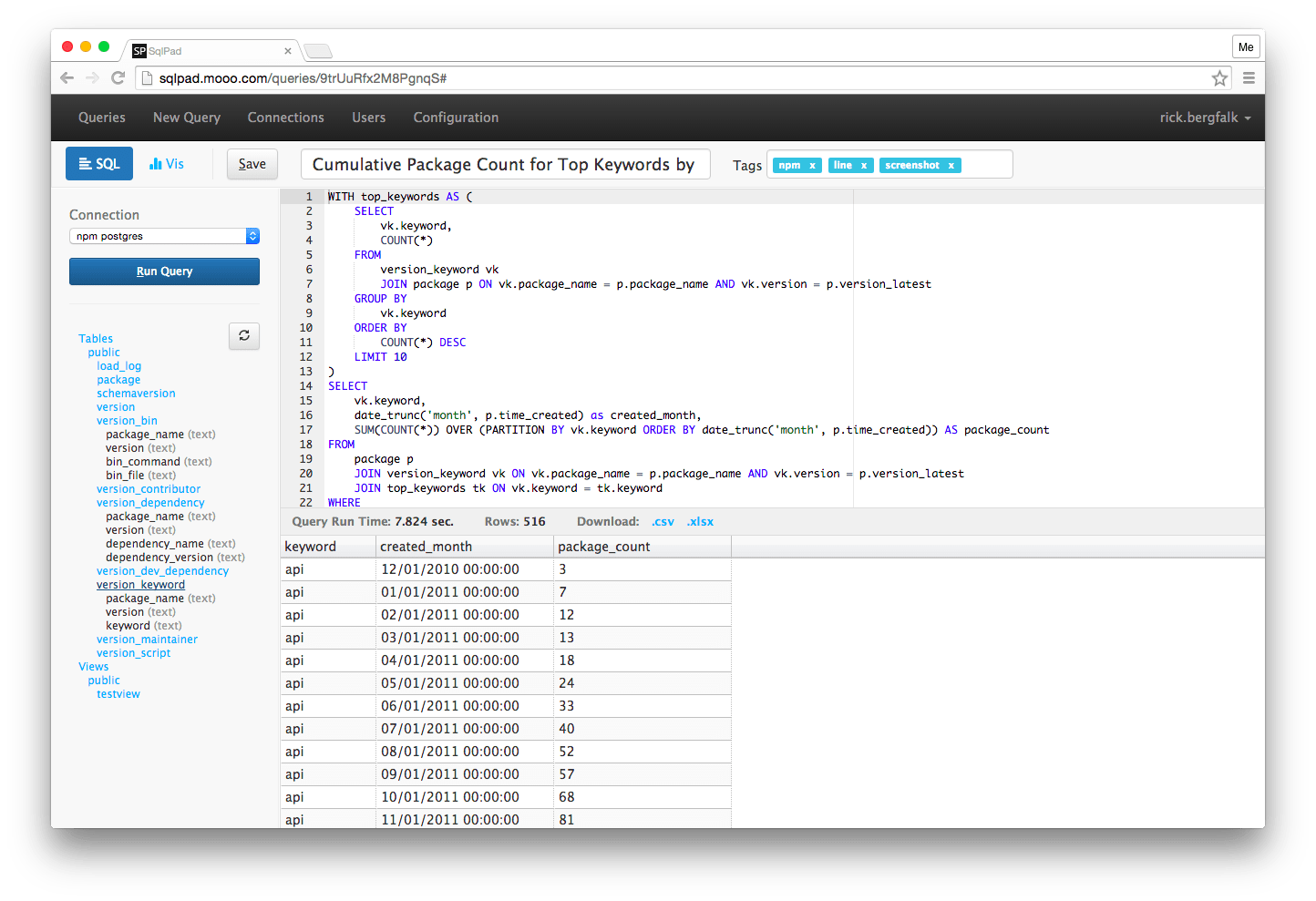
Task: Click the 06/01/2011 00:00:00 date cell
Action: pyautogui.click(x=465, y=706)
